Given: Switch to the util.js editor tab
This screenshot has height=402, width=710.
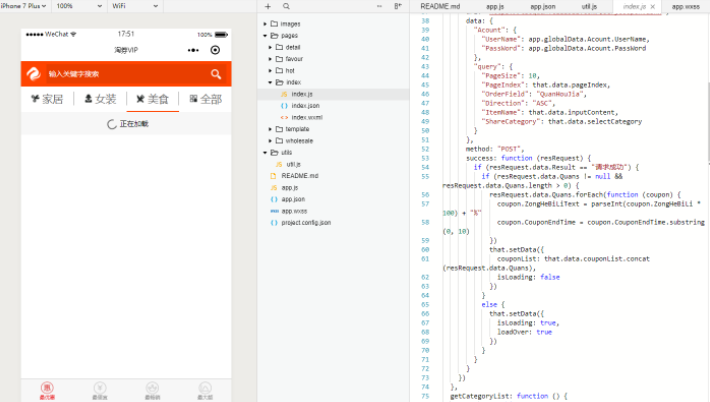Looking at the screenshot, I should [x=589, y=6].
